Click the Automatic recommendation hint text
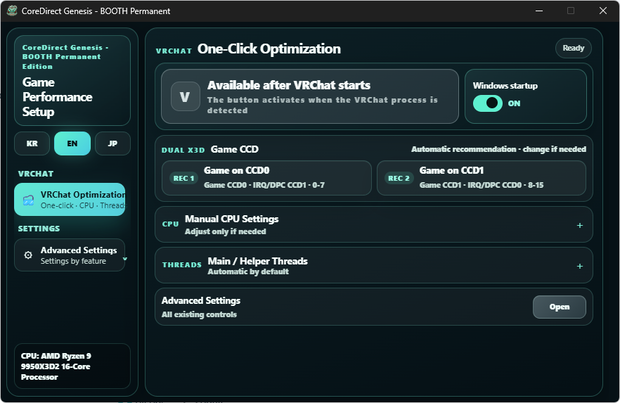Viewport: 620px width, 403px height. (x=499, y=149)
